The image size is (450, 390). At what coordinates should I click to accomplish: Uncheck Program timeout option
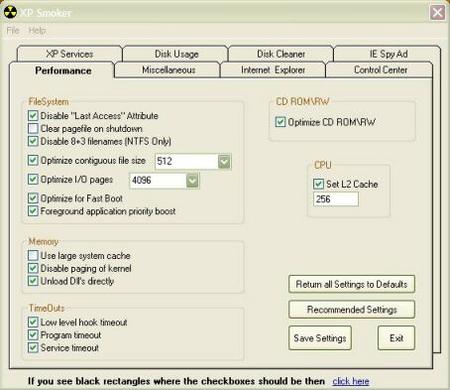tap(33, 335)
